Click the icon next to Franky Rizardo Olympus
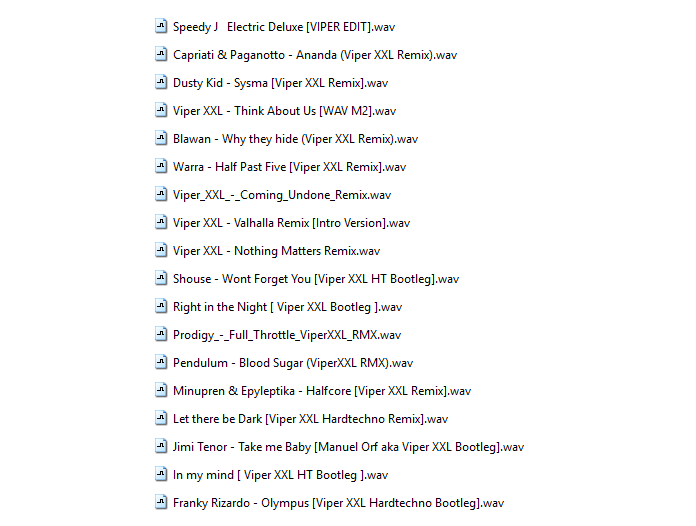This screenshot has width=696, height=526. coord(161,501)
